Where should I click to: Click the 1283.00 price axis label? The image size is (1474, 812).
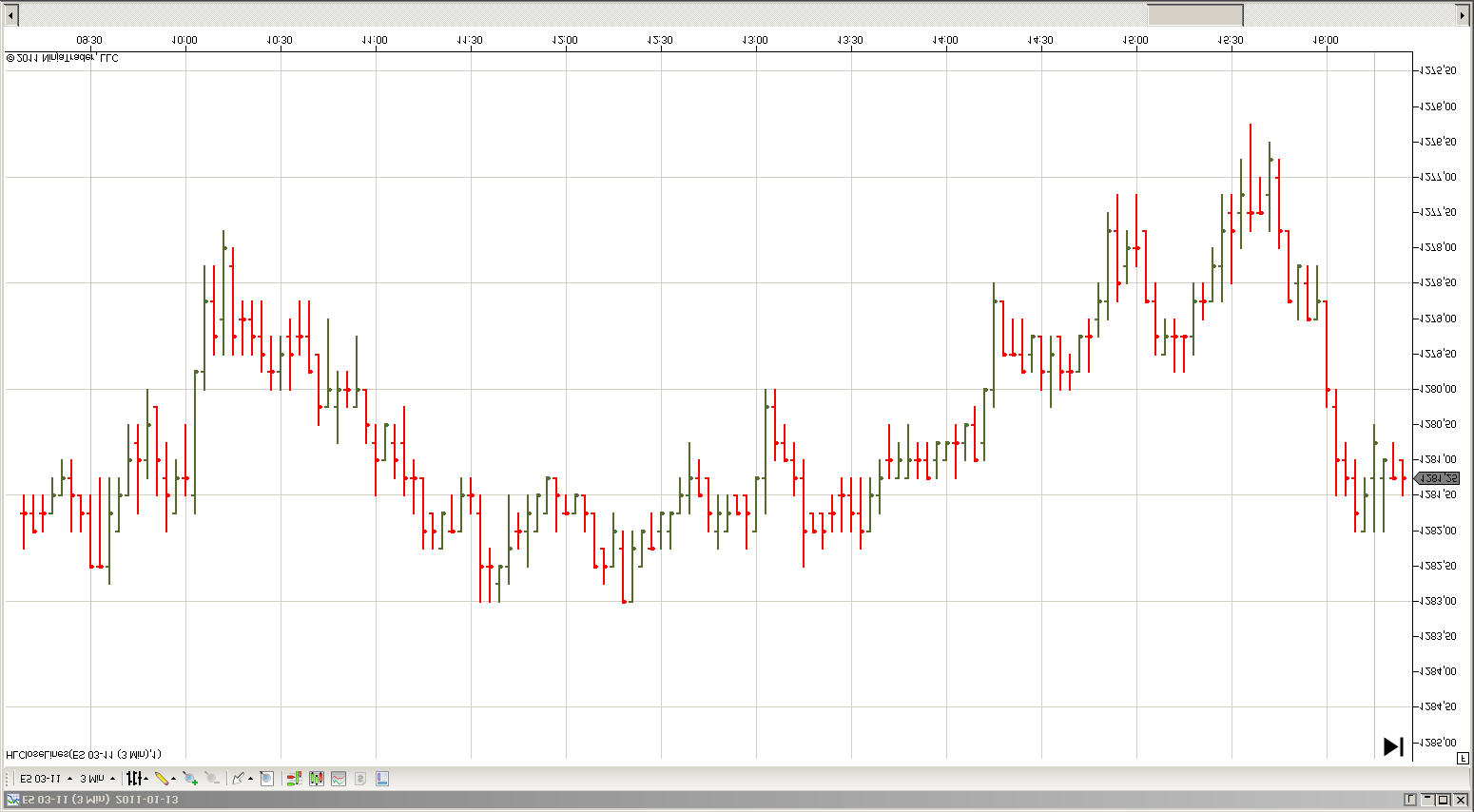[1437, 601]
